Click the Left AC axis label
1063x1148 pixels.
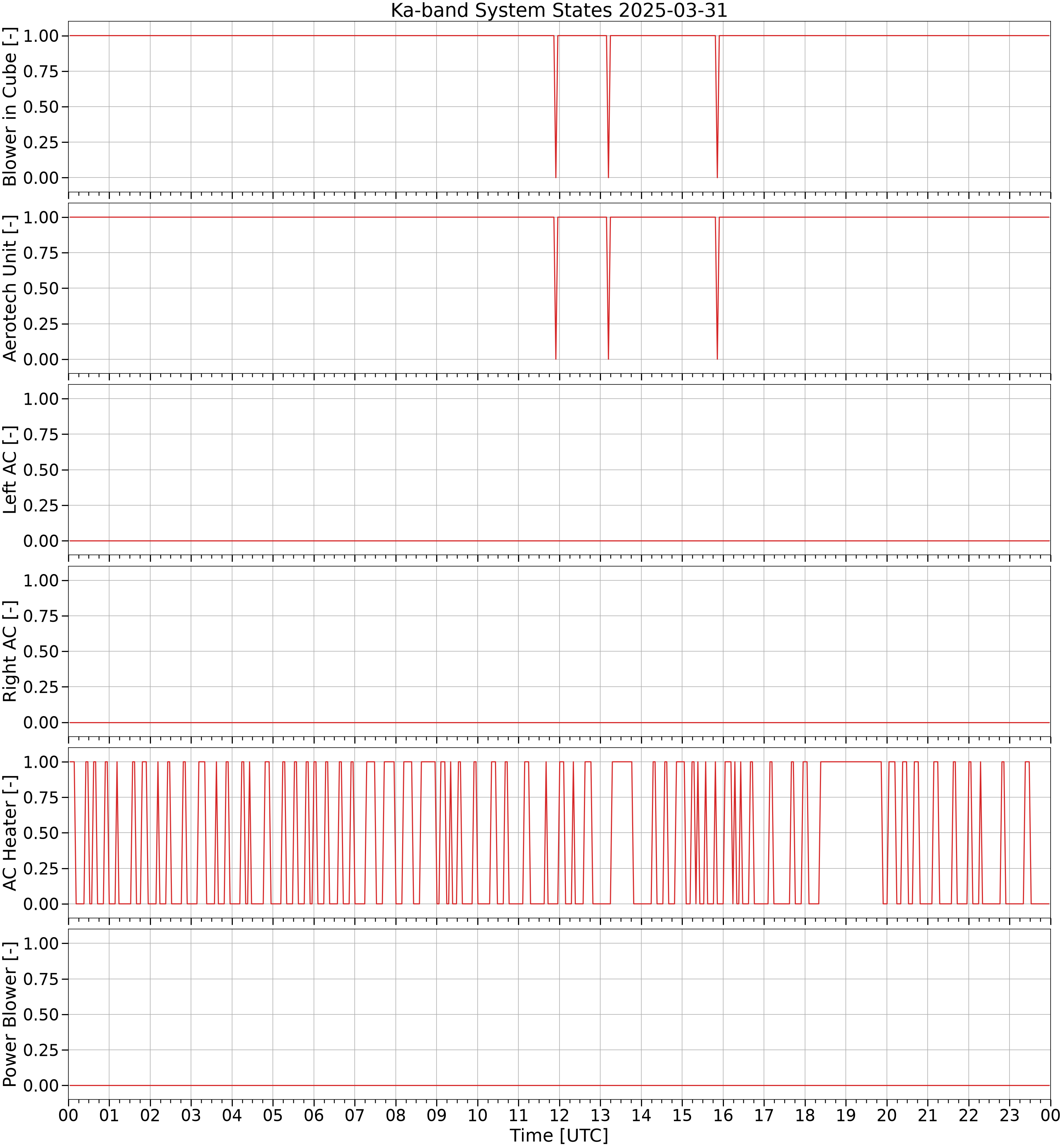point(10,470)
